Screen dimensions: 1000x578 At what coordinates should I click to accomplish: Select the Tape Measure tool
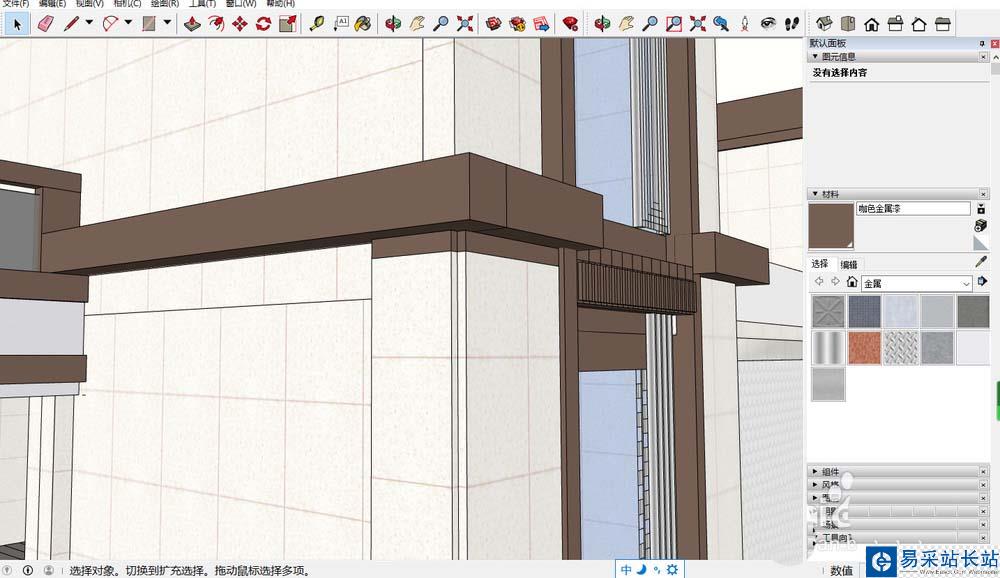317,24
